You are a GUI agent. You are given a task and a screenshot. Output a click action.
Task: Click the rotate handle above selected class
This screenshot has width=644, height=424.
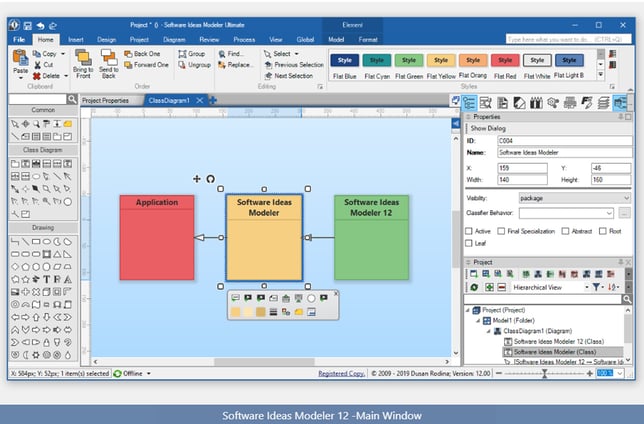(210, 179)
